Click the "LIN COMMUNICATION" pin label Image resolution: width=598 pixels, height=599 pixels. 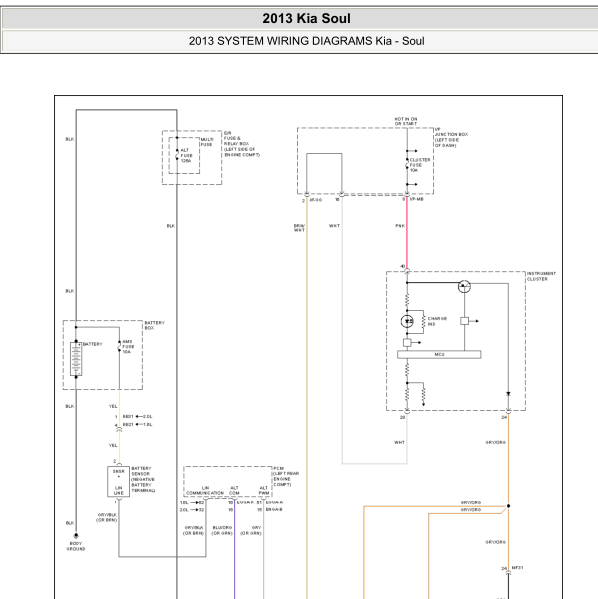[x=205, y=491]
